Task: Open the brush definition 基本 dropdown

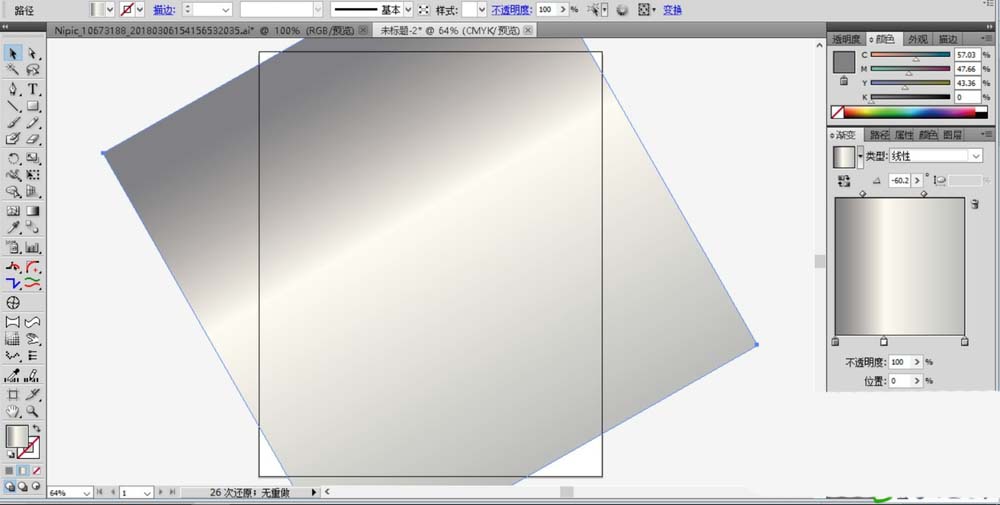Action: 408,10
